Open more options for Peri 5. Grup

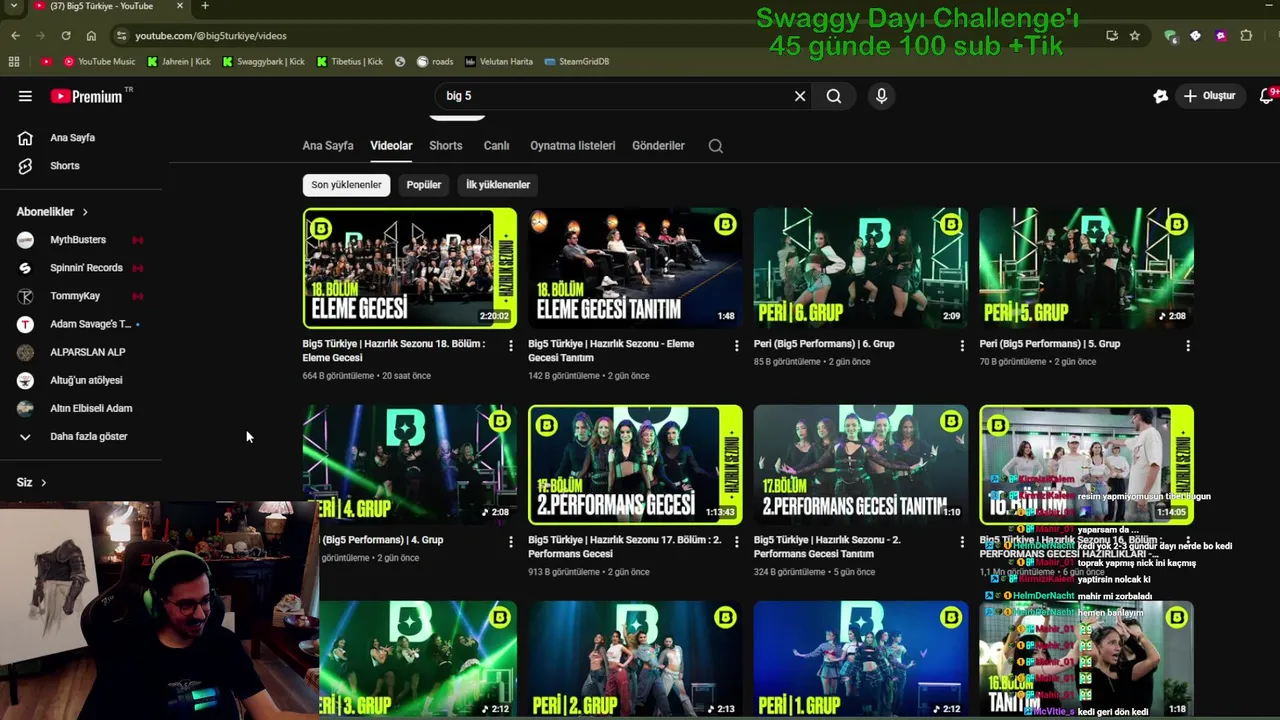pos(1188,346)
